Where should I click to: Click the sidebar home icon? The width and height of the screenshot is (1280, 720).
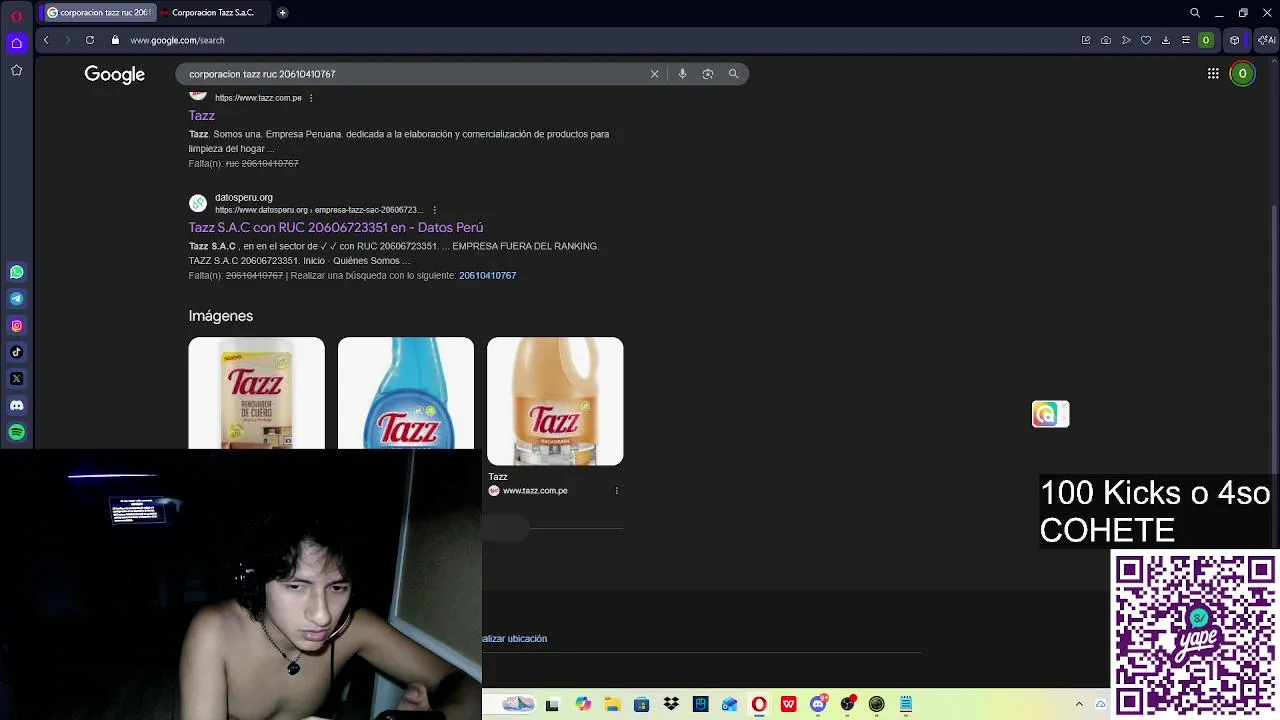[16, 43]
